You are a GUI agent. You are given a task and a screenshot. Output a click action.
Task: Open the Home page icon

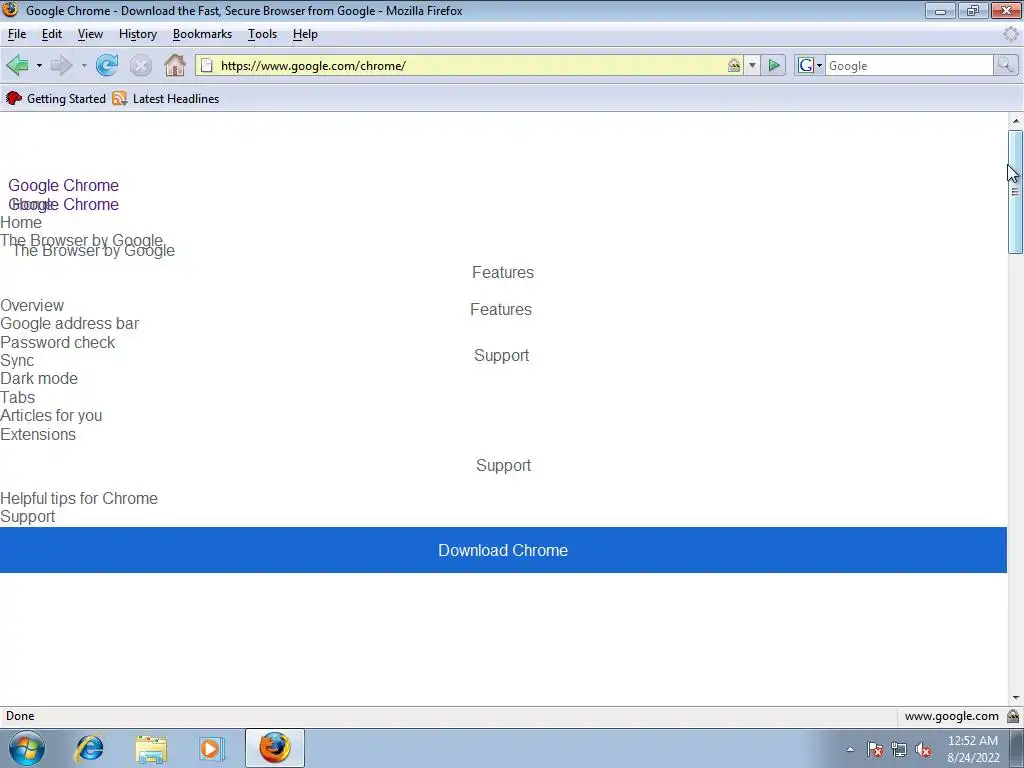(174, 65)
